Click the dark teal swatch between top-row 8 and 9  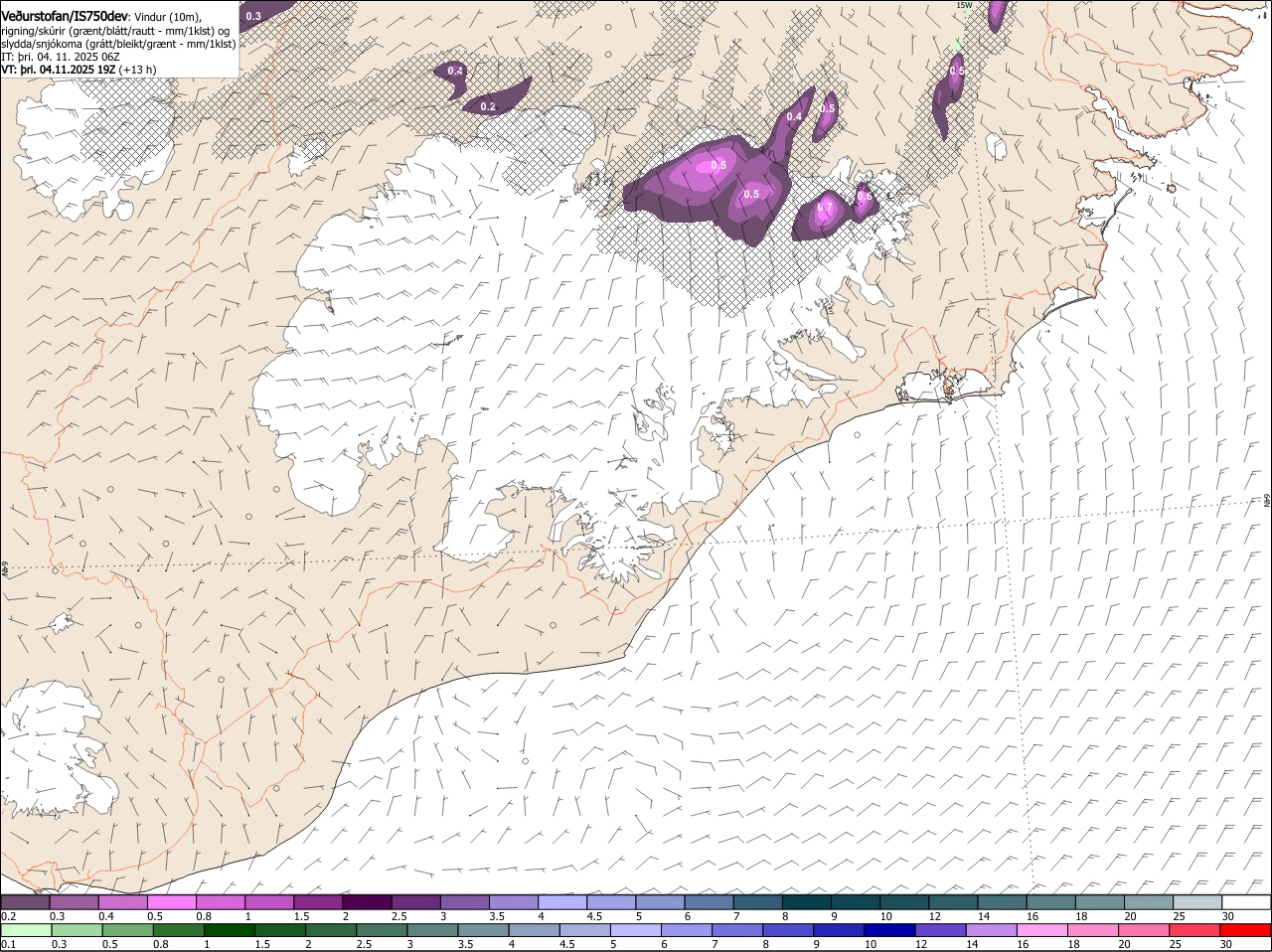click(807, 902)
